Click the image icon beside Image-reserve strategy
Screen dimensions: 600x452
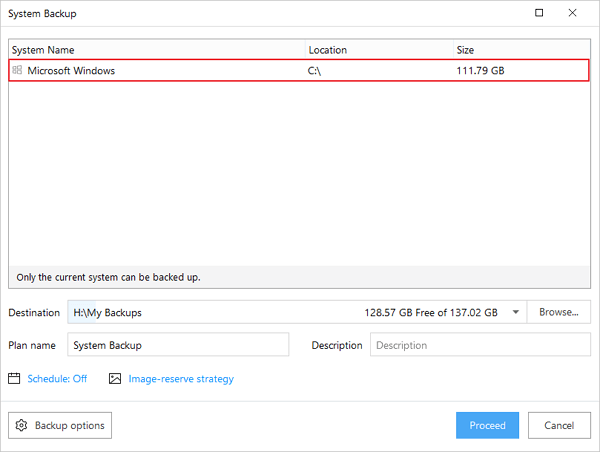115,379
